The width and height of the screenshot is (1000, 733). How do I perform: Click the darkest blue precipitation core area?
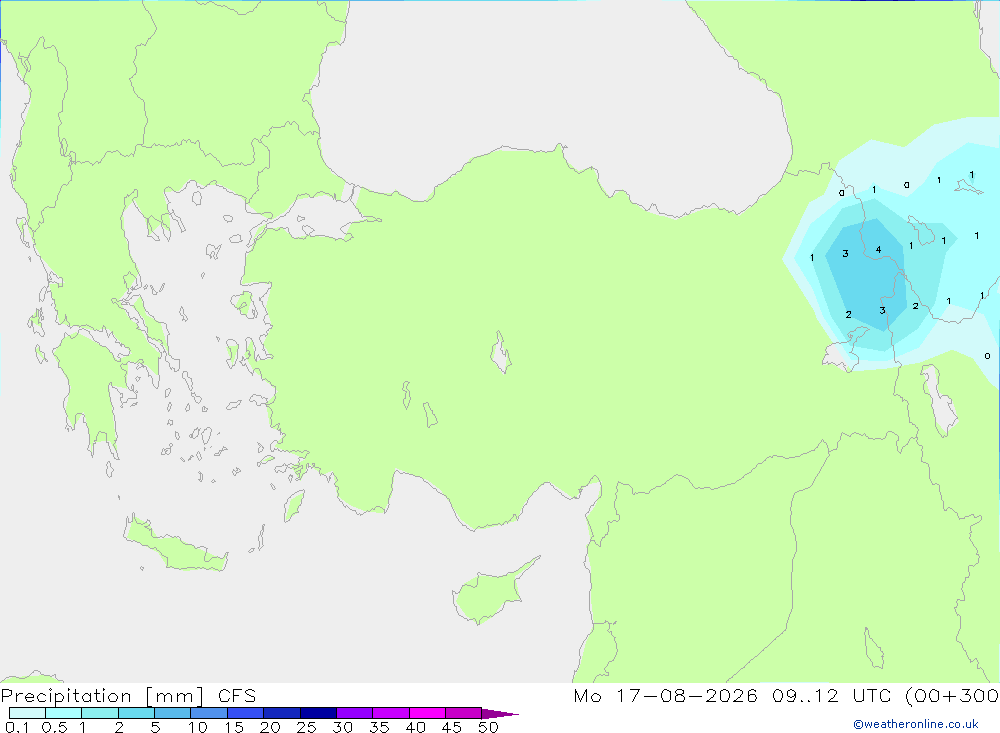tap(867, 274)
